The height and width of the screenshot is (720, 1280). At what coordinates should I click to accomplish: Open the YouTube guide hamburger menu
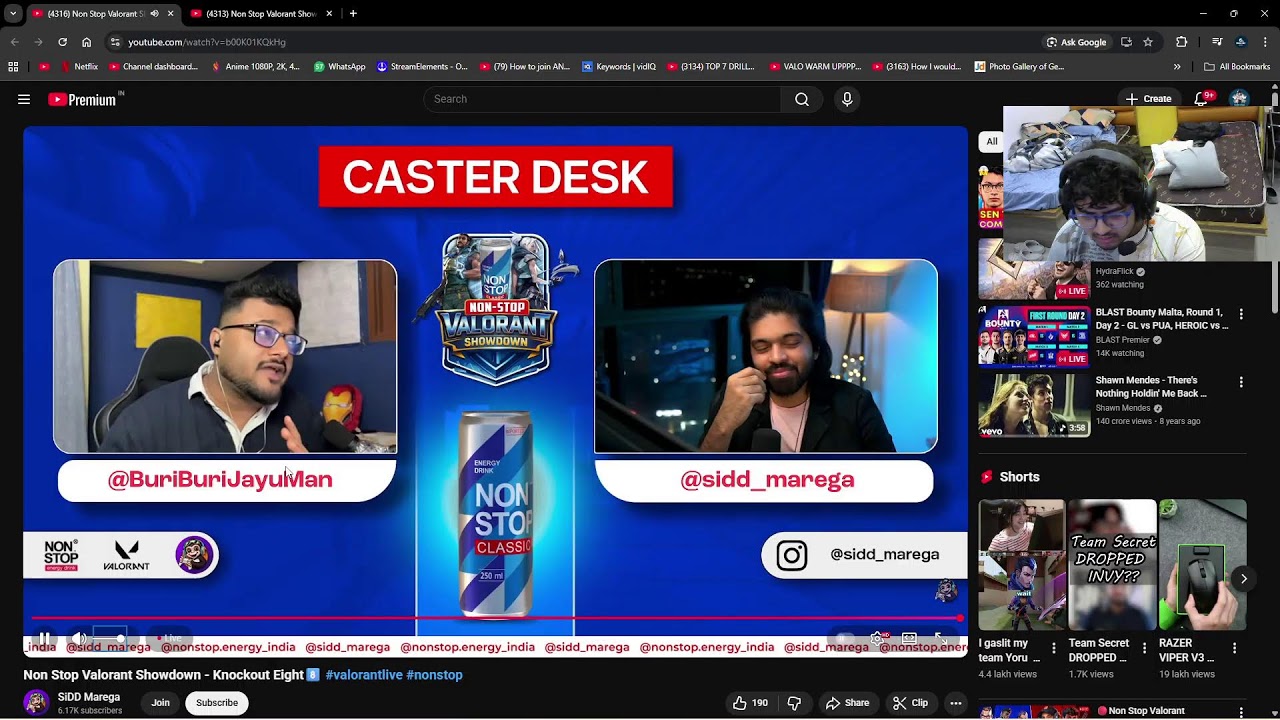click(x=24, y=99)
